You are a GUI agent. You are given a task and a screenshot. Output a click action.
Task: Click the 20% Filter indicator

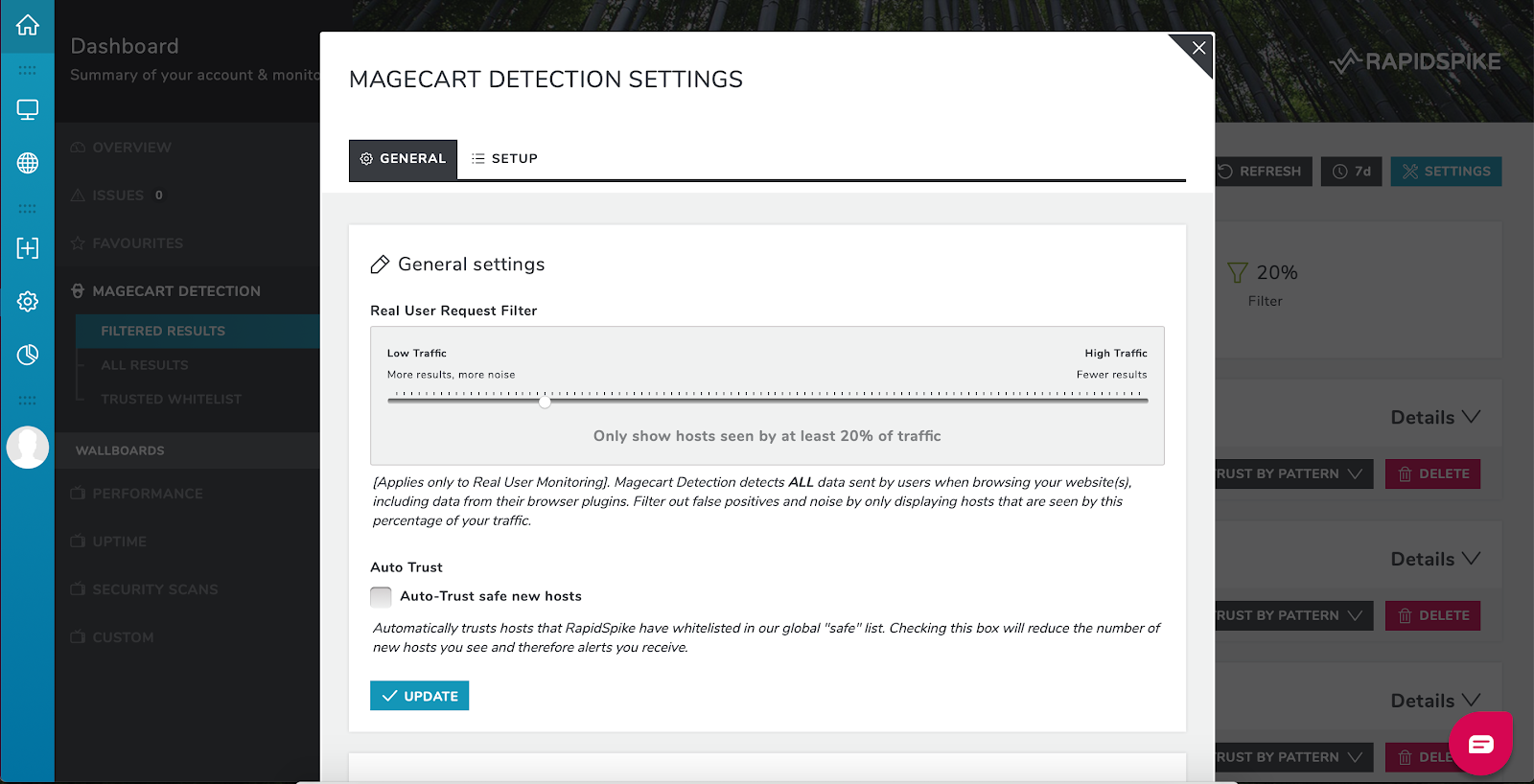(x=1264, y=285)
